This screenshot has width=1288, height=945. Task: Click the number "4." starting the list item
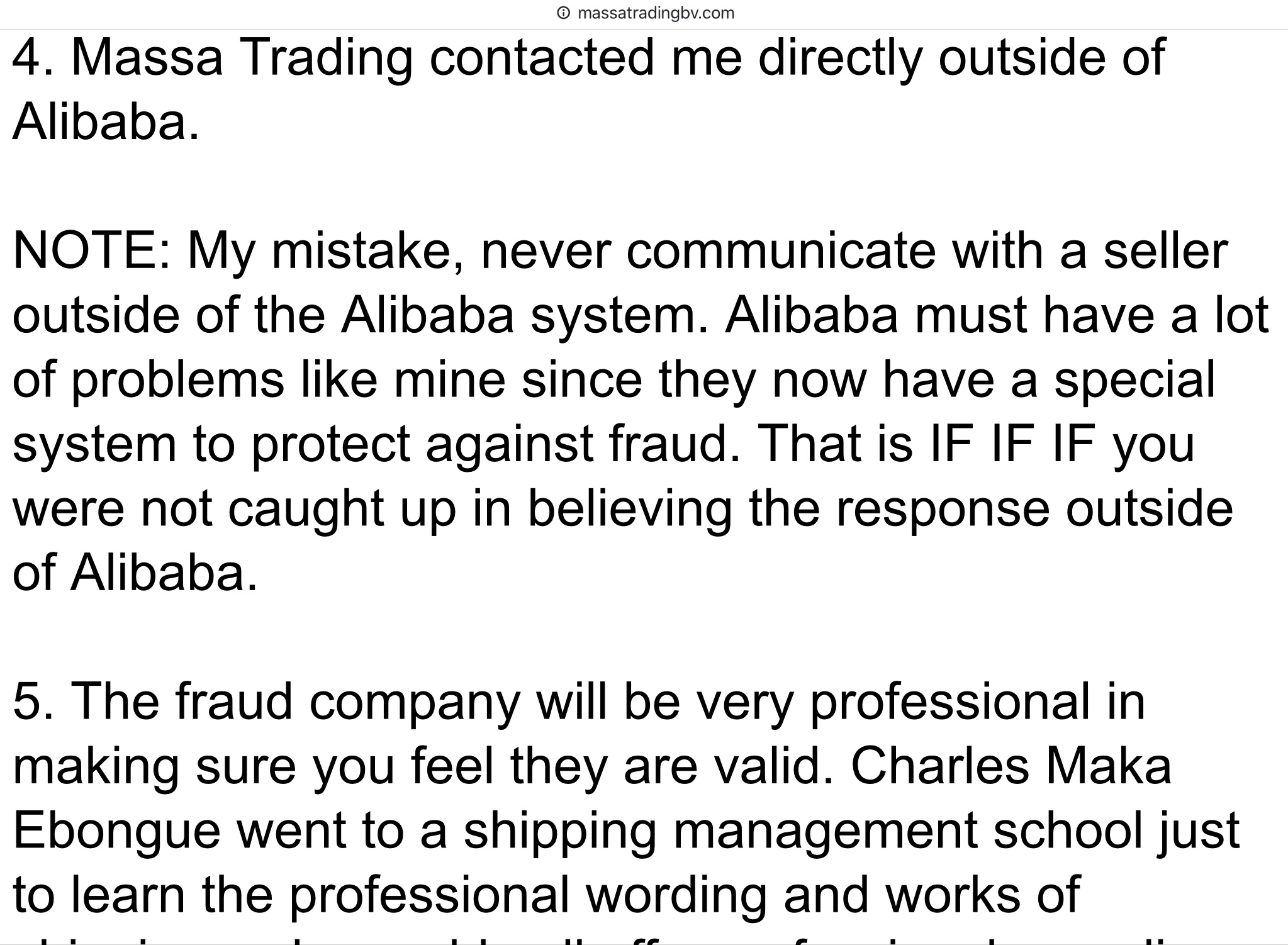coord(34,58)
